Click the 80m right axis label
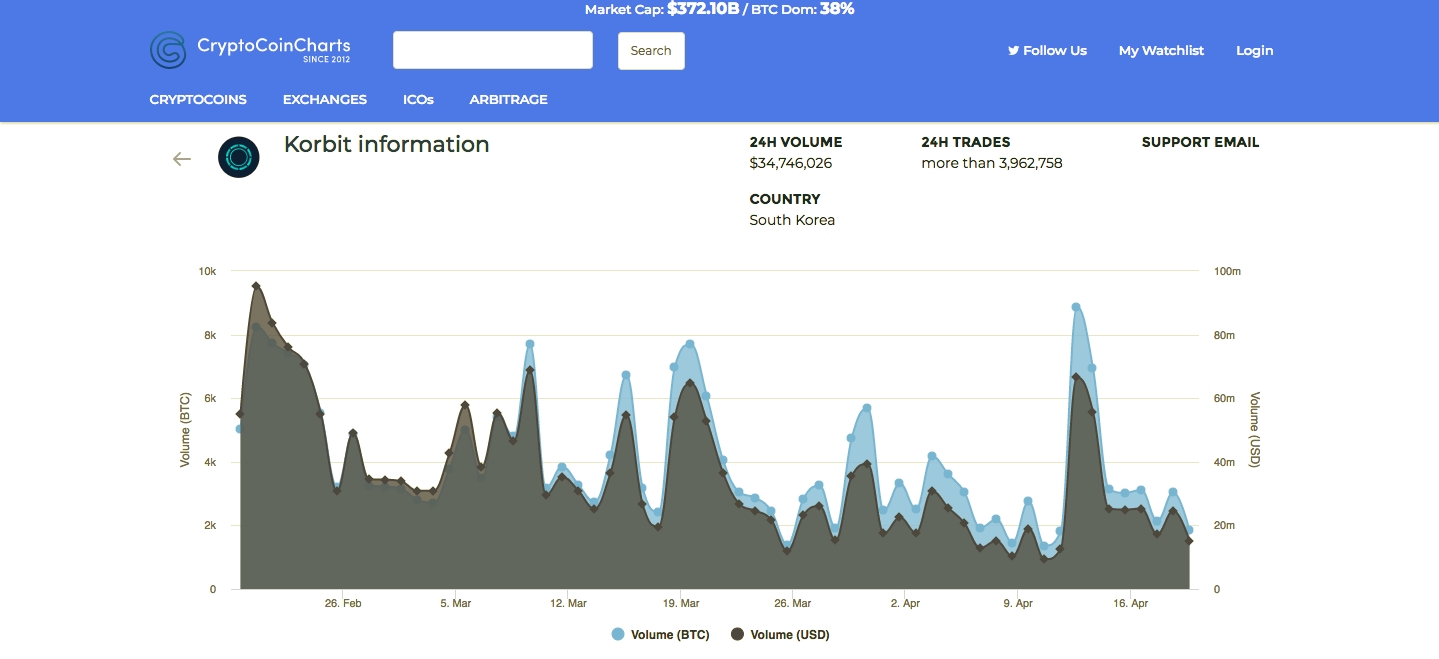Screen dimensions: 1439x659 point(1224,335)
